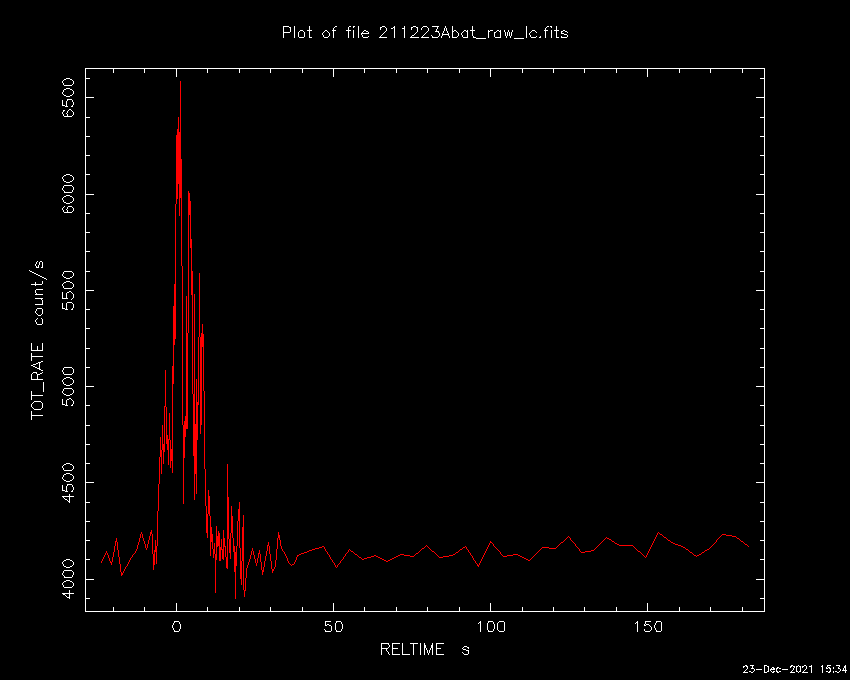Click the timestamp '23-Dec-2021 15:34'

click(x=794, y=669)
